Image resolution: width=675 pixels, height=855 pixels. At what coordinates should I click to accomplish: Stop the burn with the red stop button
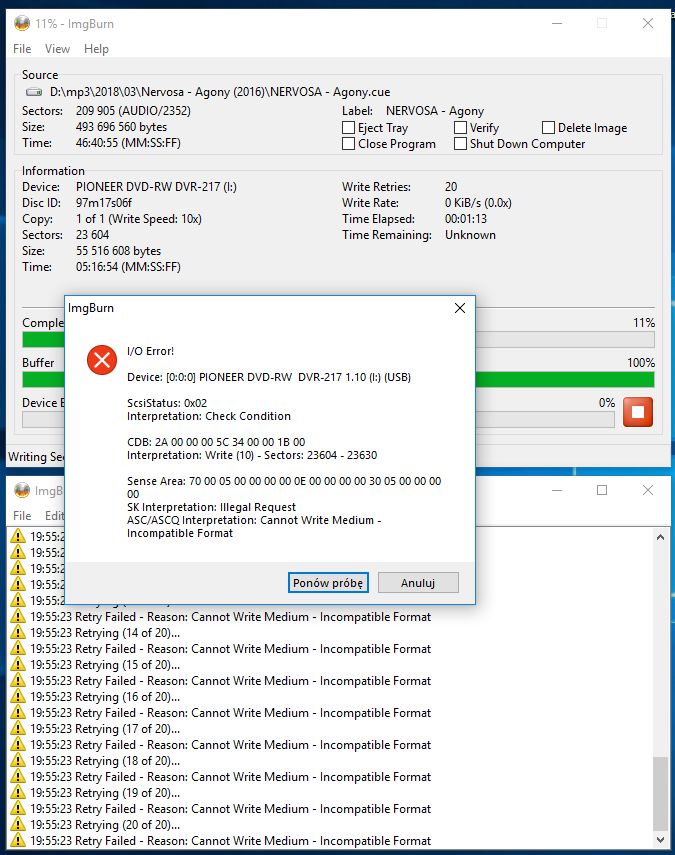tap(637, 412)
